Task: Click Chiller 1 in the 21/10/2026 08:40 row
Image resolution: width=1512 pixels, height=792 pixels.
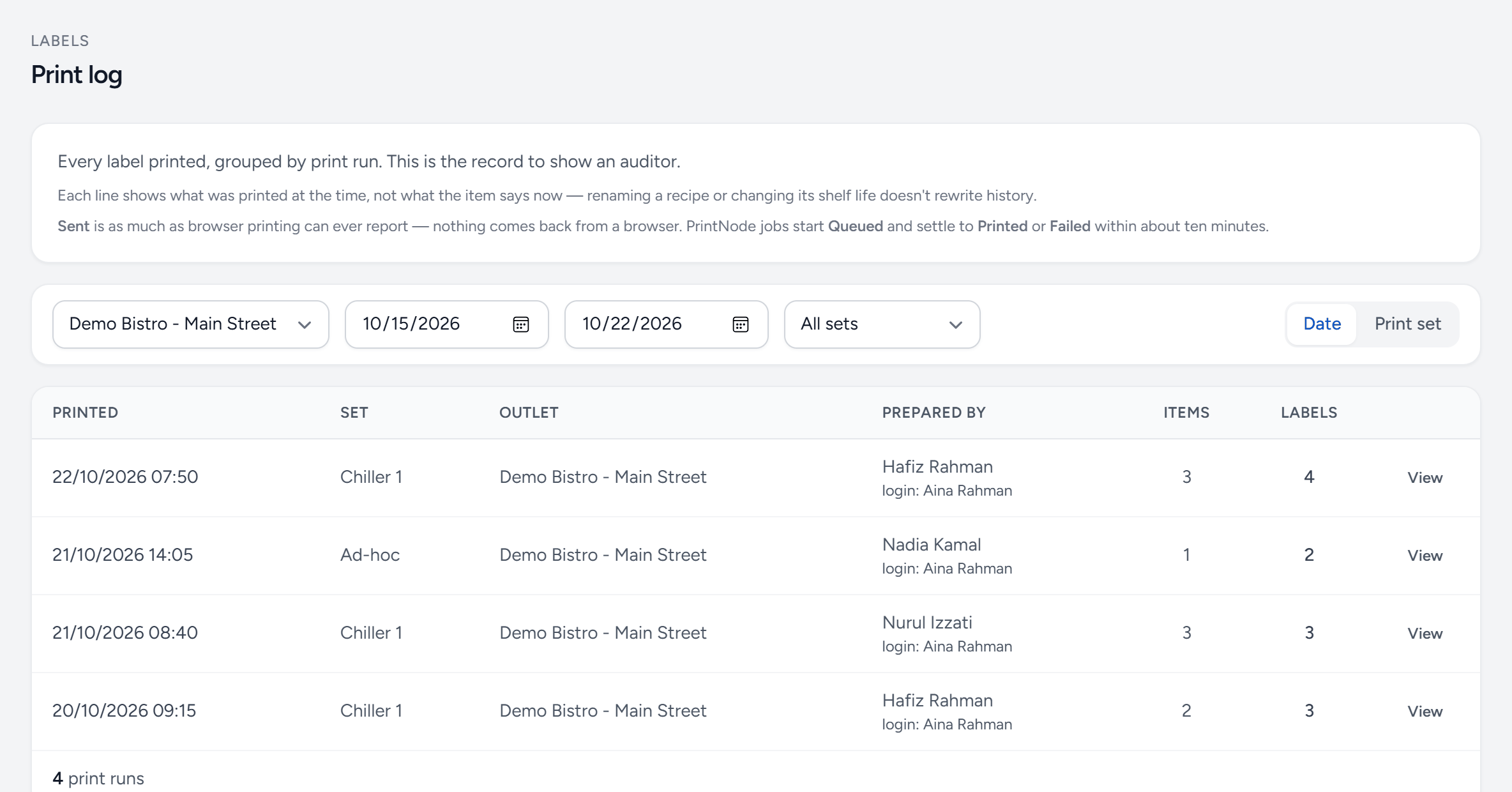Action: 371,632
